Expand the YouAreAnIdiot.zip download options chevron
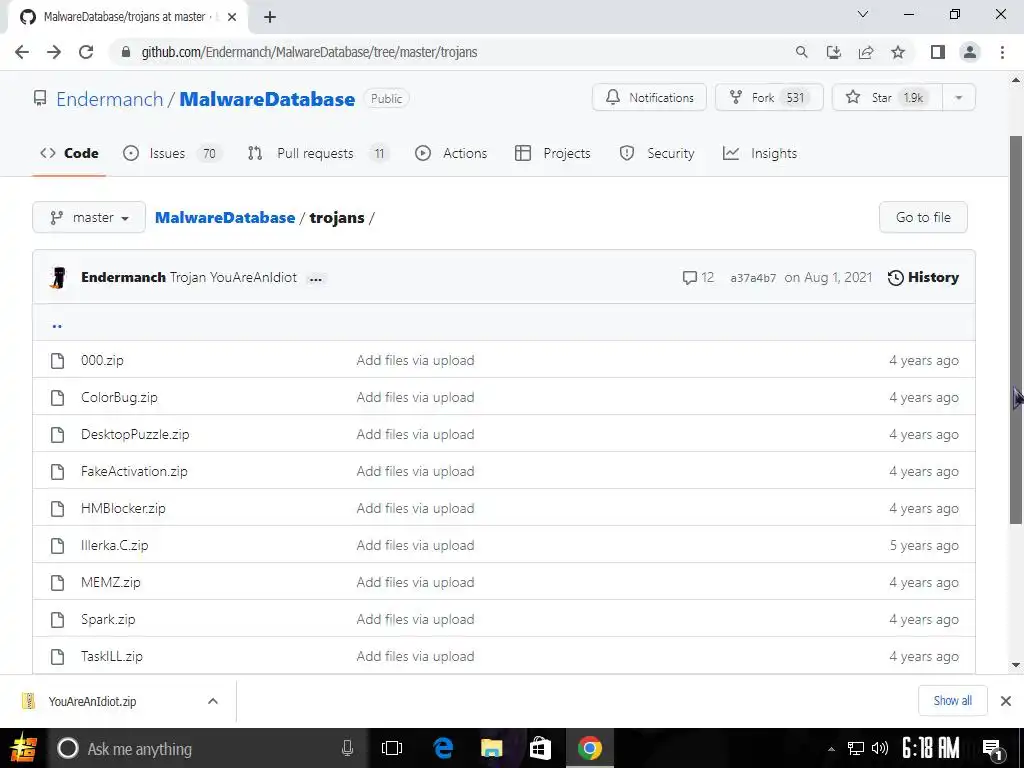Image resolution: width=1024 pixels, height=768 pixels. (212, 701)
